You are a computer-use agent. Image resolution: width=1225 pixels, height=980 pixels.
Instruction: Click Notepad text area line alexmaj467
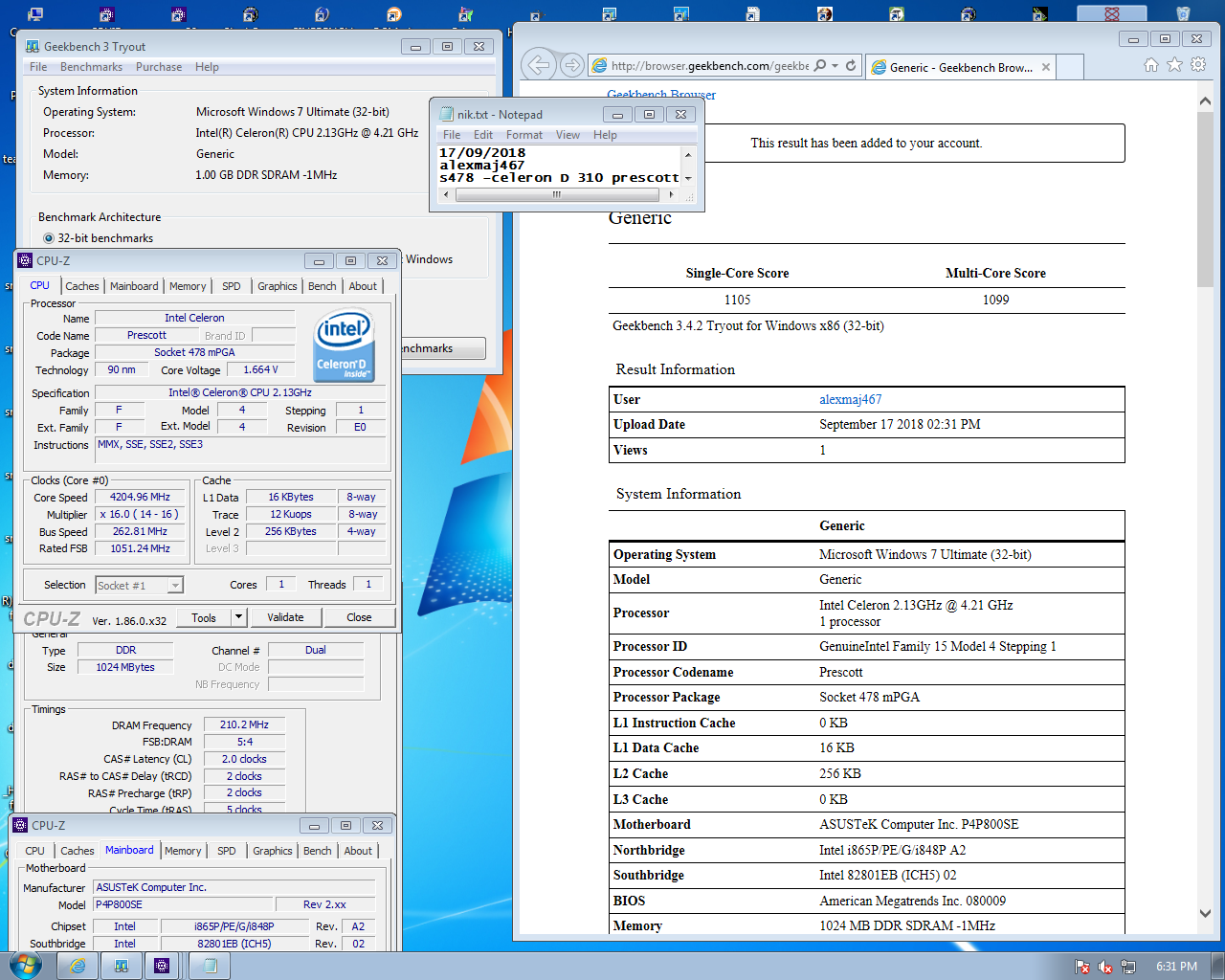482,165
